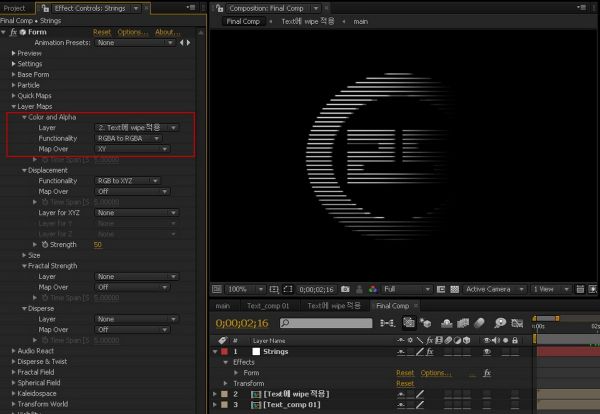Screen dimensions: 600x414
Task: Click the brainstorm icon in the timeline
Action: tap(500, 323)
